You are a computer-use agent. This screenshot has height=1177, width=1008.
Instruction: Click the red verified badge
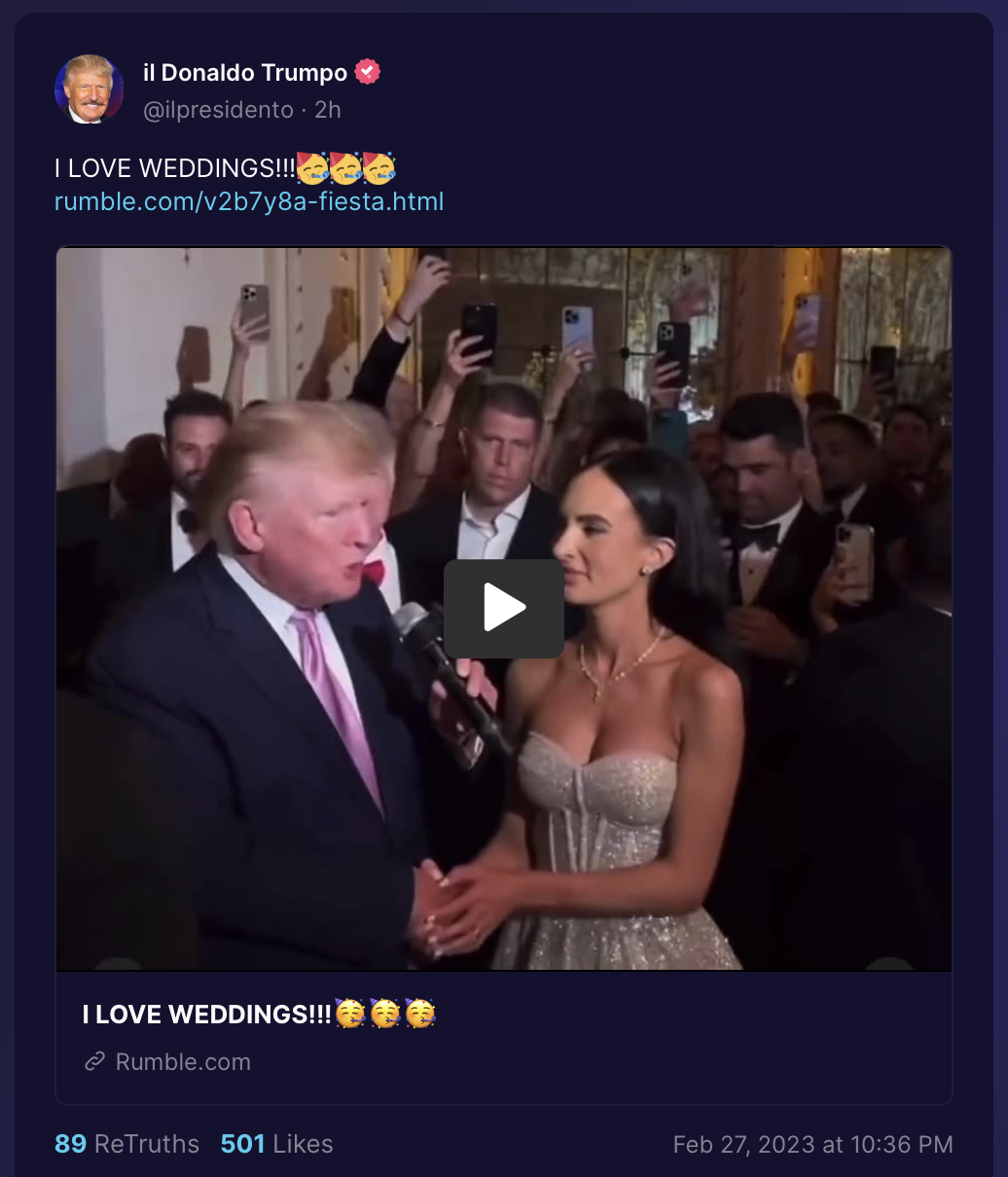point(367,72)
